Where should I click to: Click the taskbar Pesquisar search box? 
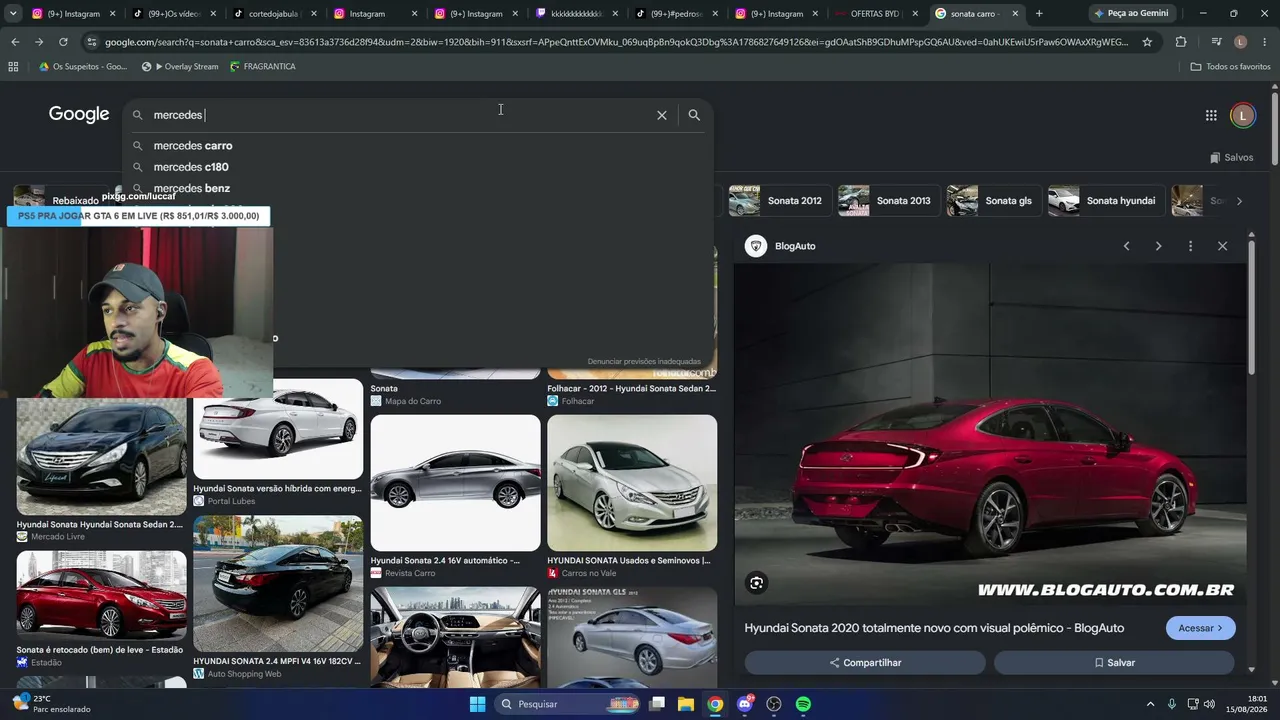(567, 704)
